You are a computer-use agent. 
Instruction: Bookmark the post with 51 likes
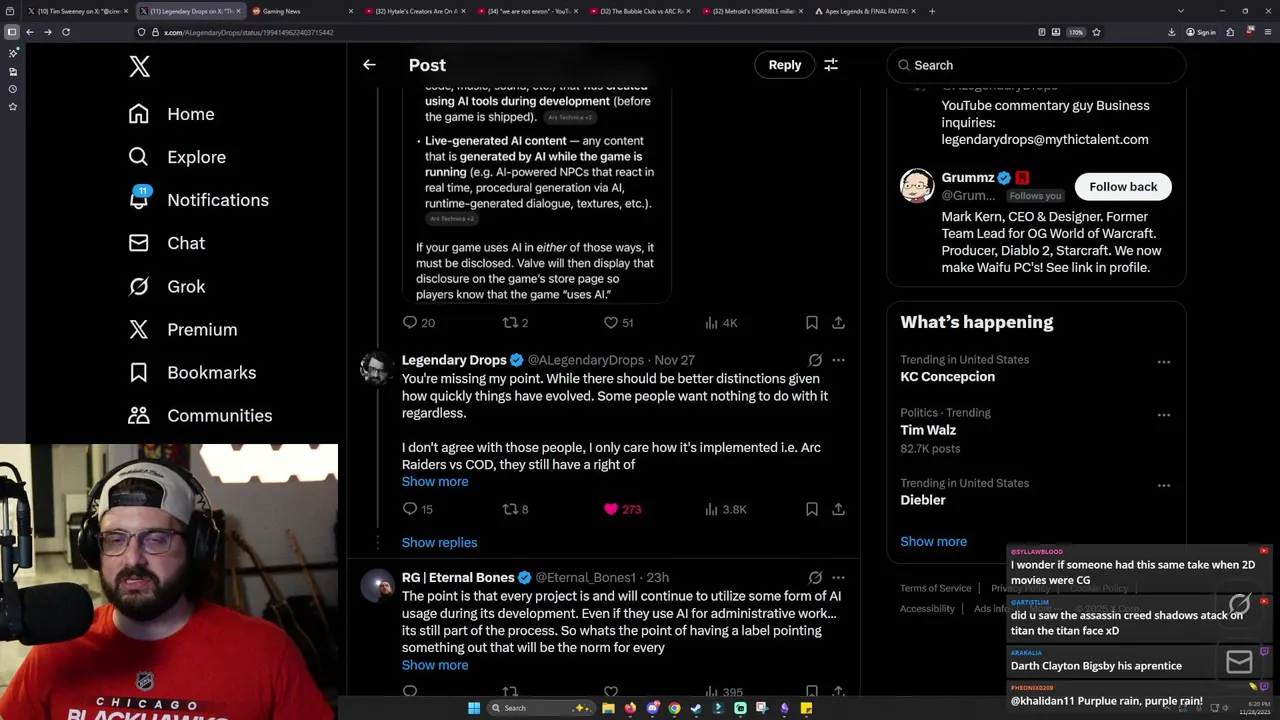[x=812, y=322]
